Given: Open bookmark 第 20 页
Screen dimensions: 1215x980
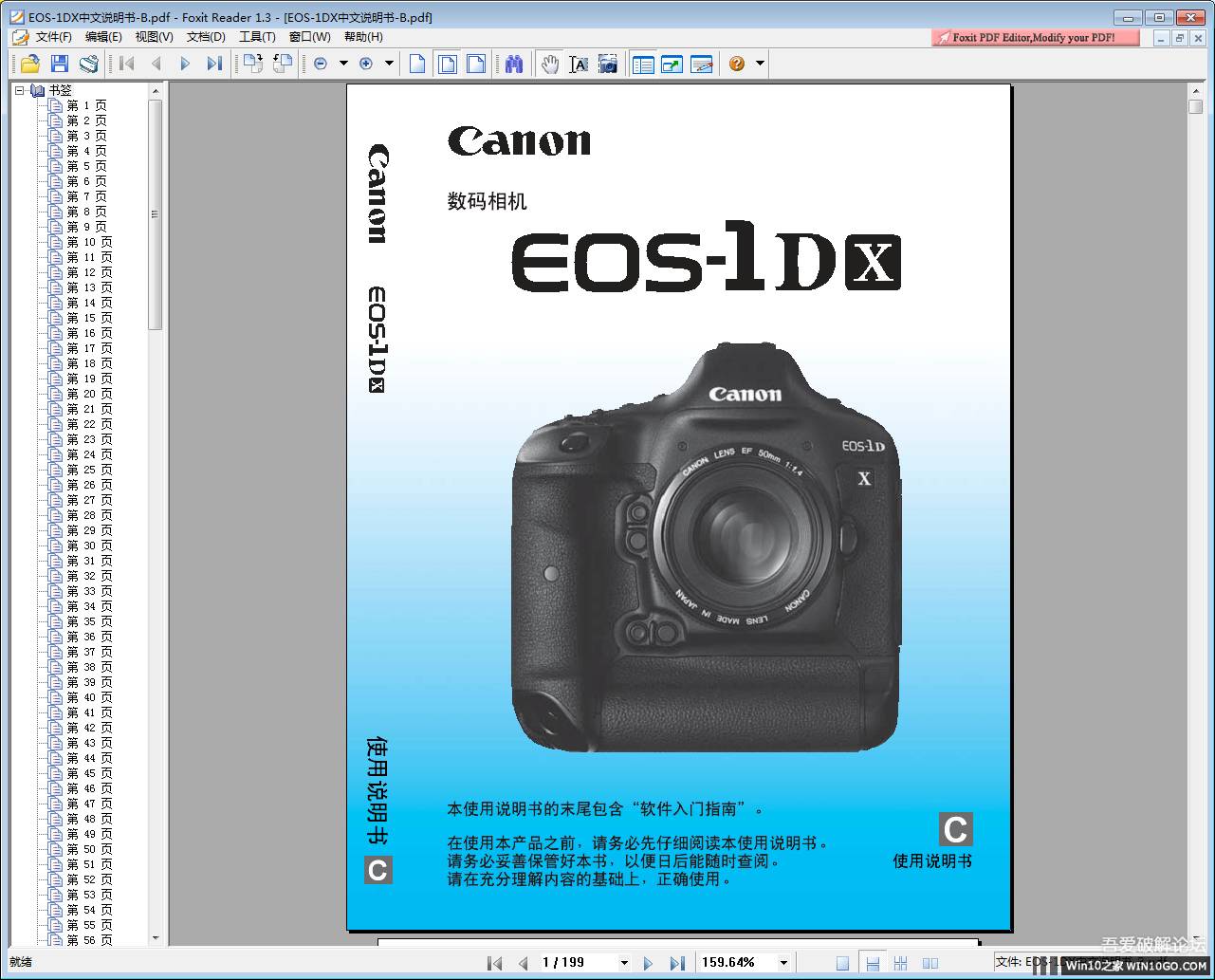Looking at the screenshot, I should 89,394.
